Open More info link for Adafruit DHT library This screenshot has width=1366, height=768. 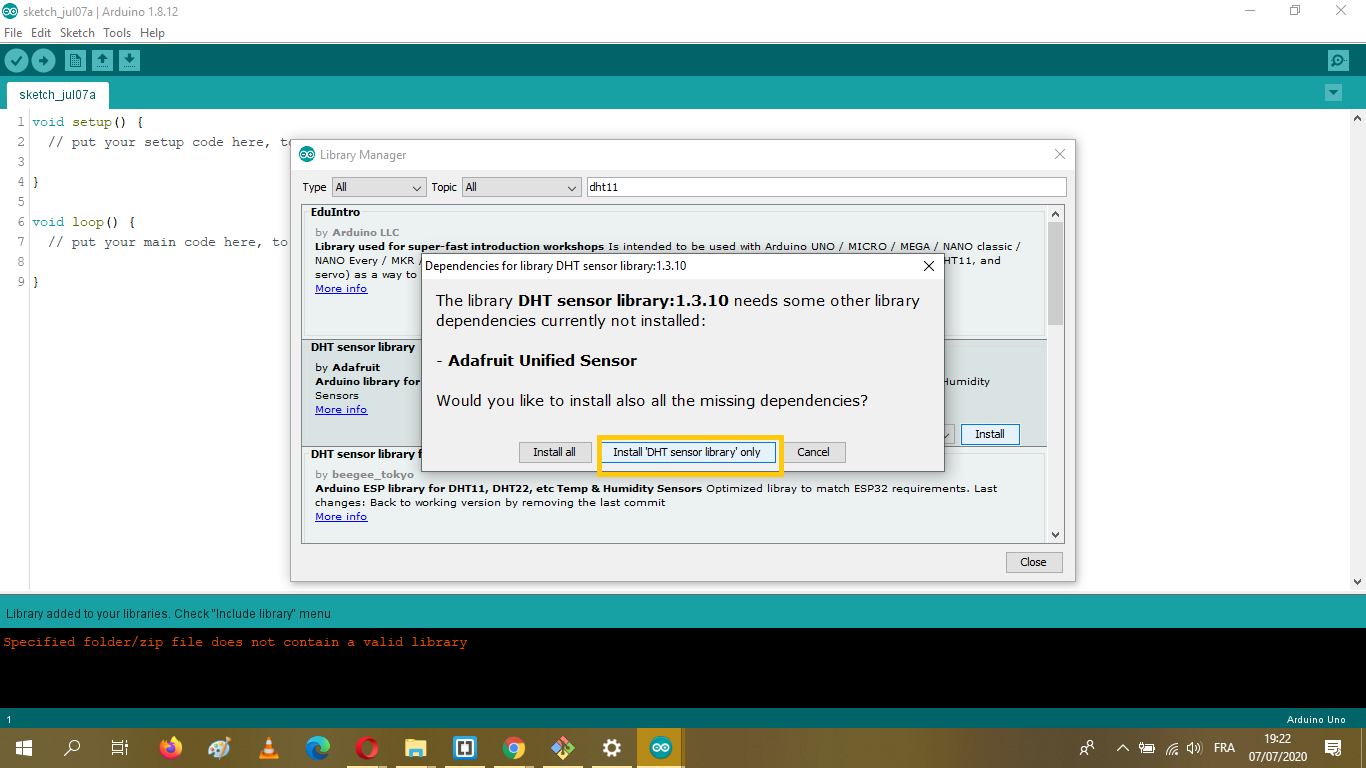341,410
